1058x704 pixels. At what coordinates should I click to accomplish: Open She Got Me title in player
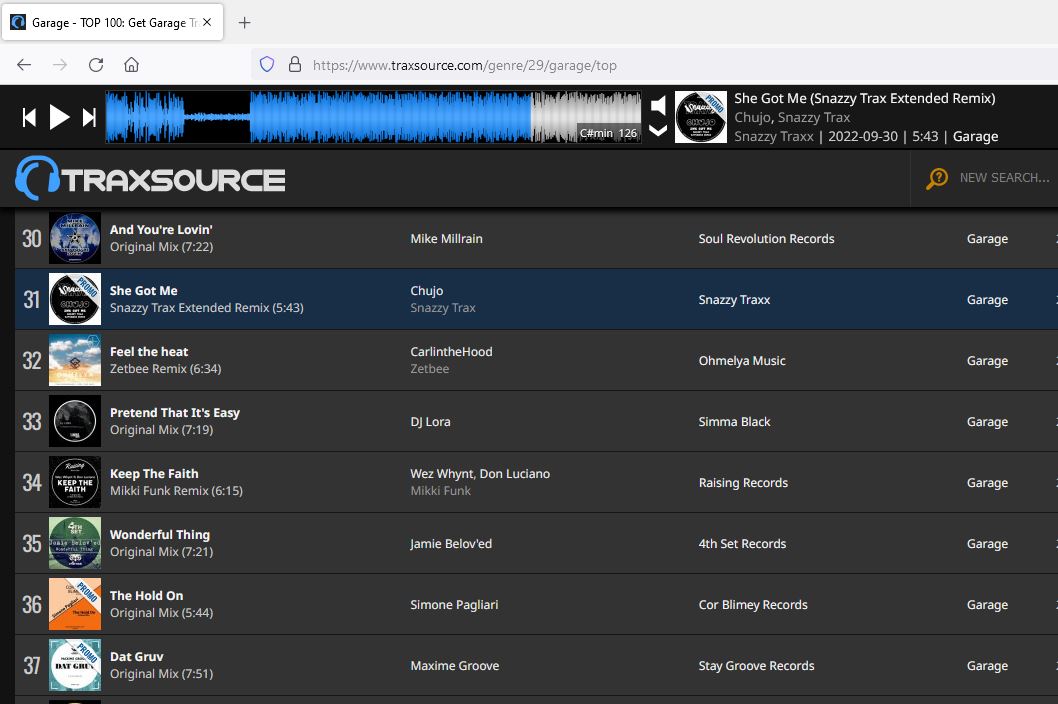tap(864, 99)
